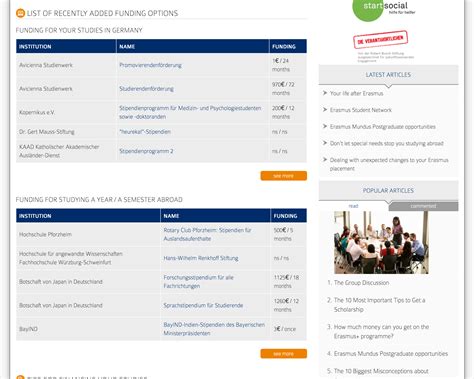
Task: Open Rotary Club Pforzheim Stipendien link
Action: point(207,234)
